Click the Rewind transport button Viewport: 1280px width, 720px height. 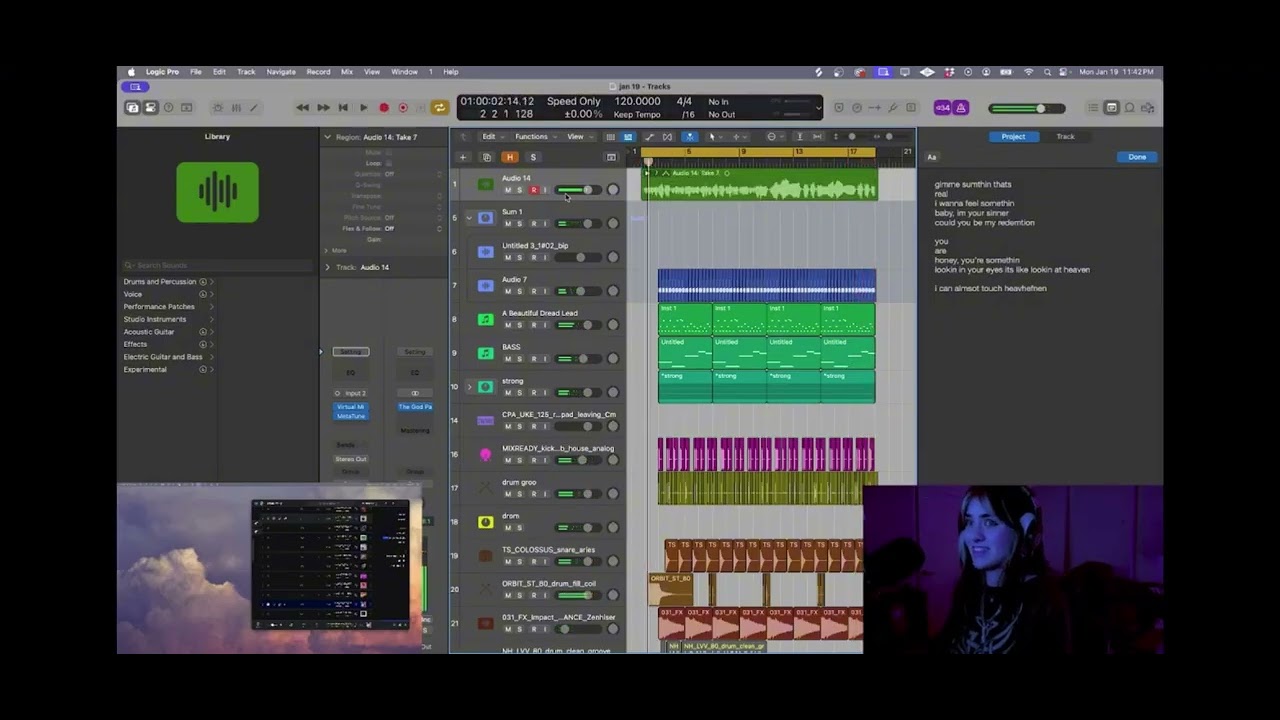[303, 108]
